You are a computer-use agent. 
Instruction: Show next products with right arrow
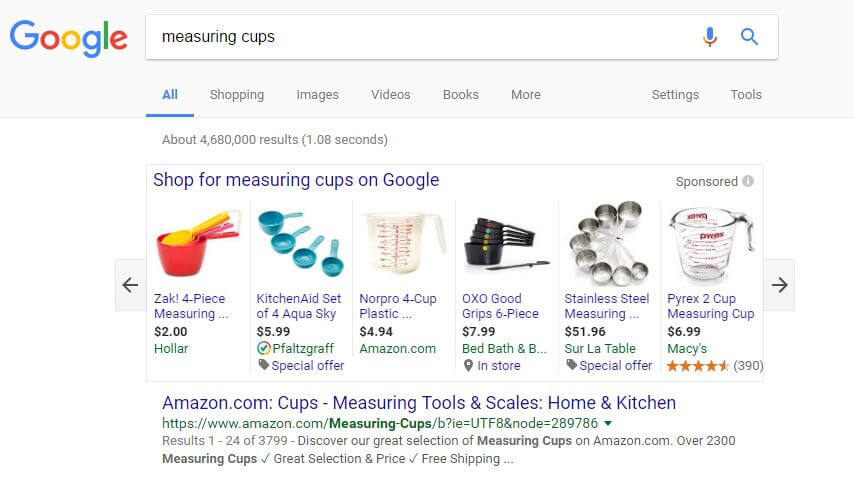pos(779,285)
